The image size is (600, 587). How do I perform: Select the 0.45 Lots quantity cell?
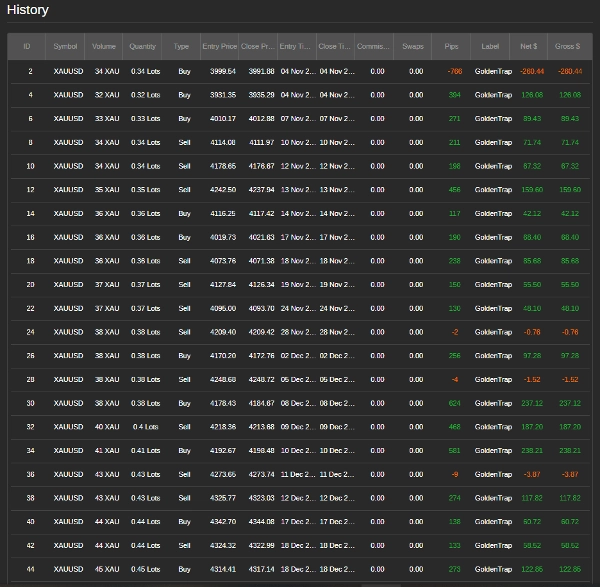145,569
